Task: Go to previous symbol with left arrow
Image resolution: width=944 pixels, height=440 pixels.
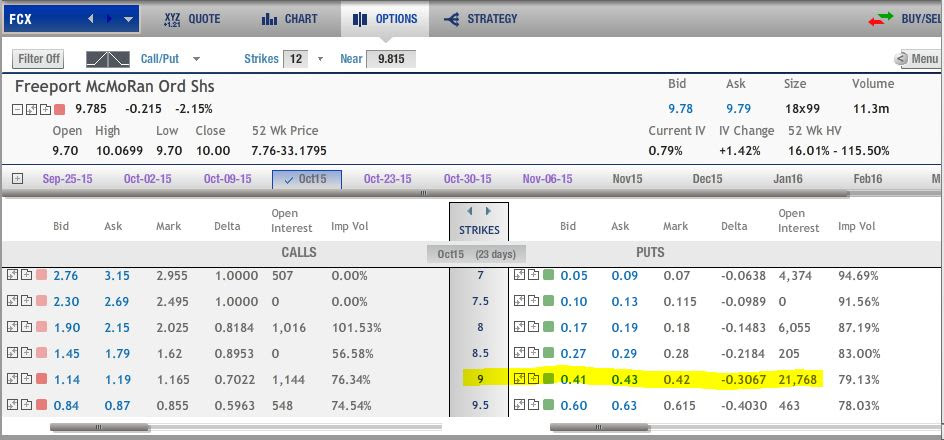Action: point(91,19)
